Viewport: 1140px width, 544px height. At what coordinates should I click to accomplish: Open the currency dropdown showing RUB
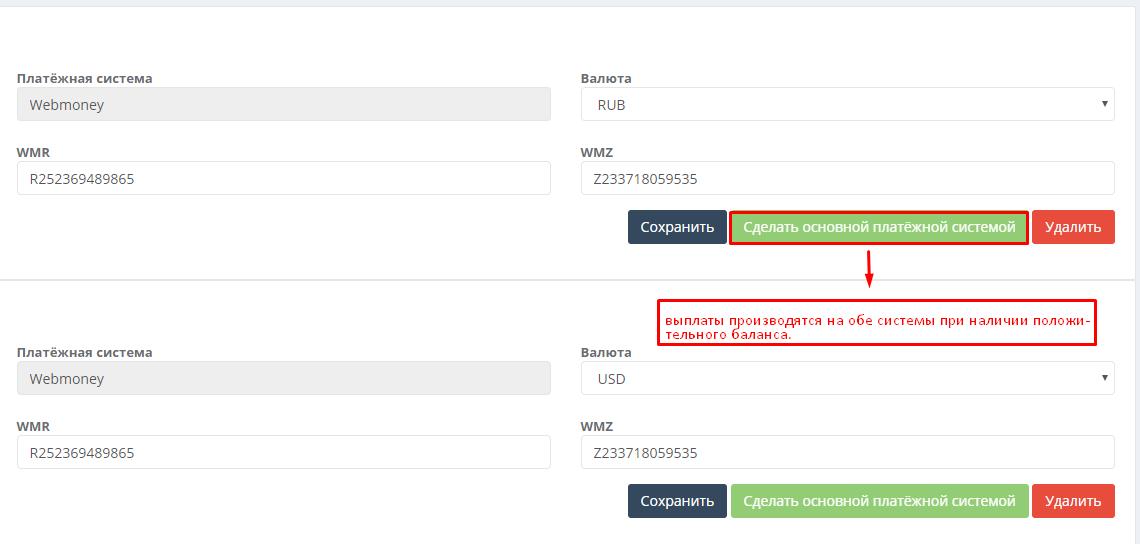click(846, 104)
